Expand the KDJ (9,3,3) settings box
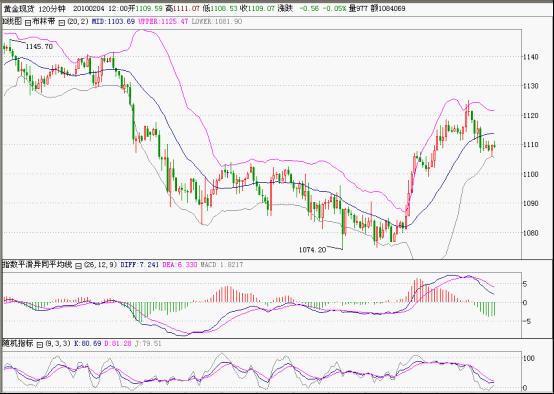The height and width of the screenshot is (394, 554). 40,345
